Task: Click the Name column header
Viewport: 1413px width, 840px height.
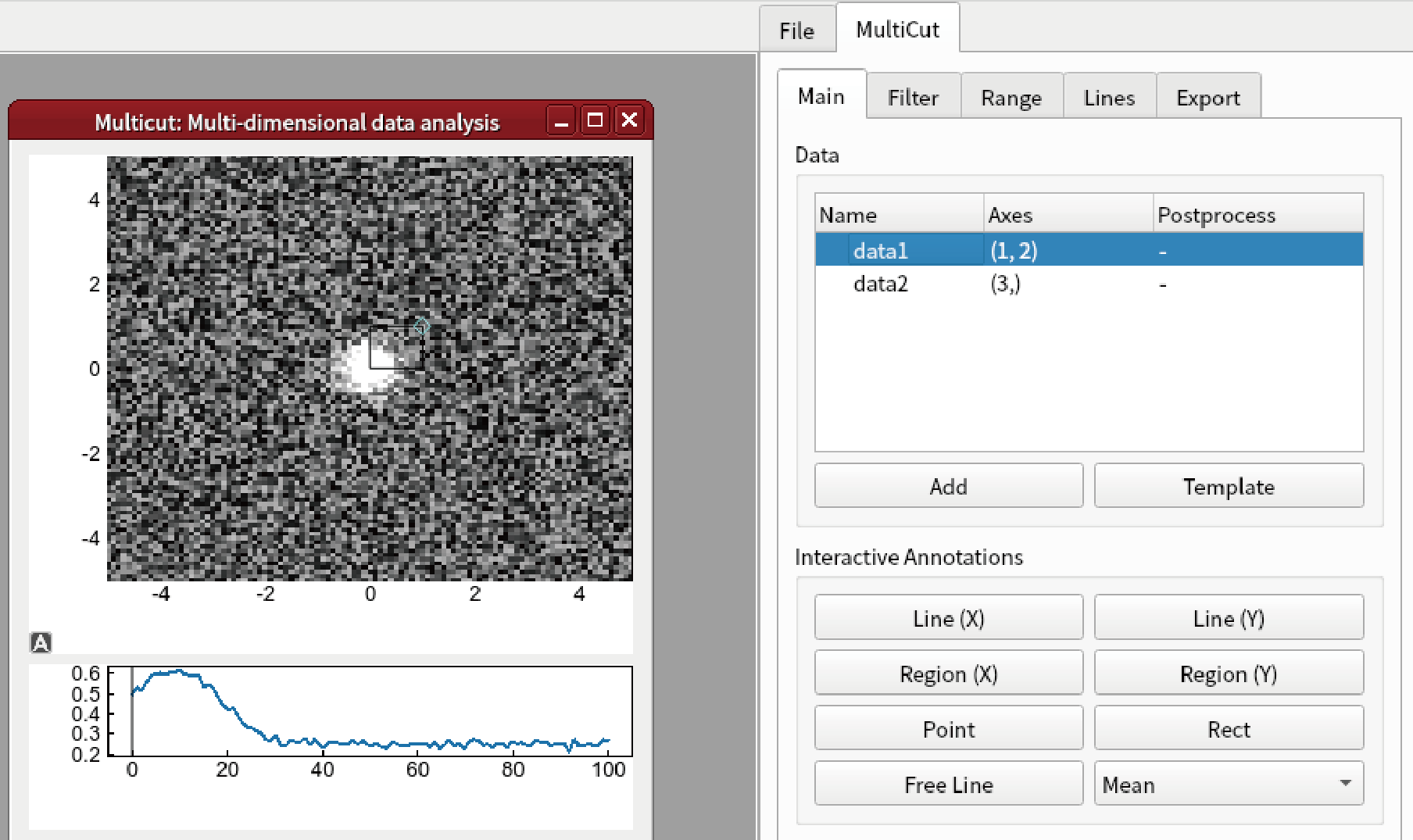Action: pyautogui.click(x=899, y=215)
